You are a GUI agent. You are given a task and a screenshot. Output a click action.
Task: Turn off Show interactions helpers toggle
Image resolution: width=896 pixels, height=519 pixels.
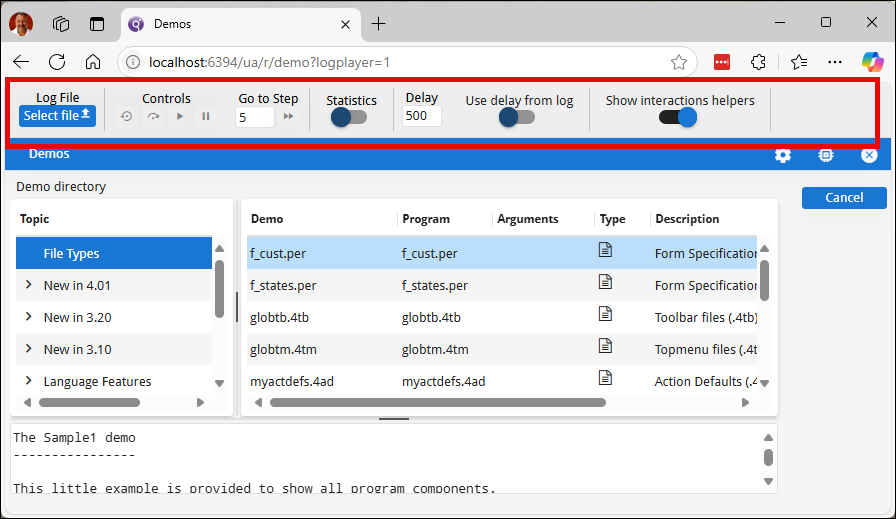tap(678, 117)
